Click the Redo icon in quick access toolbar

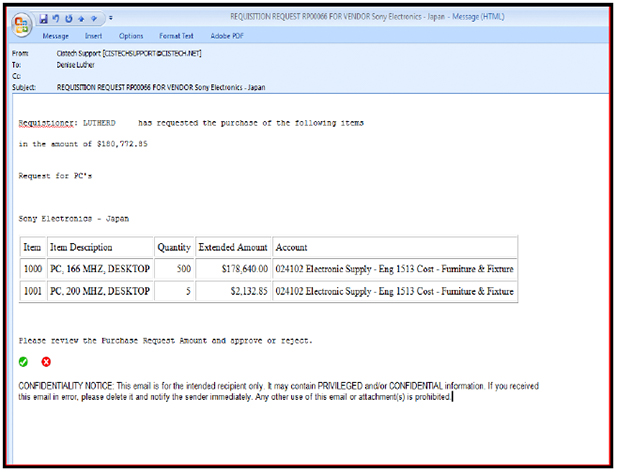point(69,18)
